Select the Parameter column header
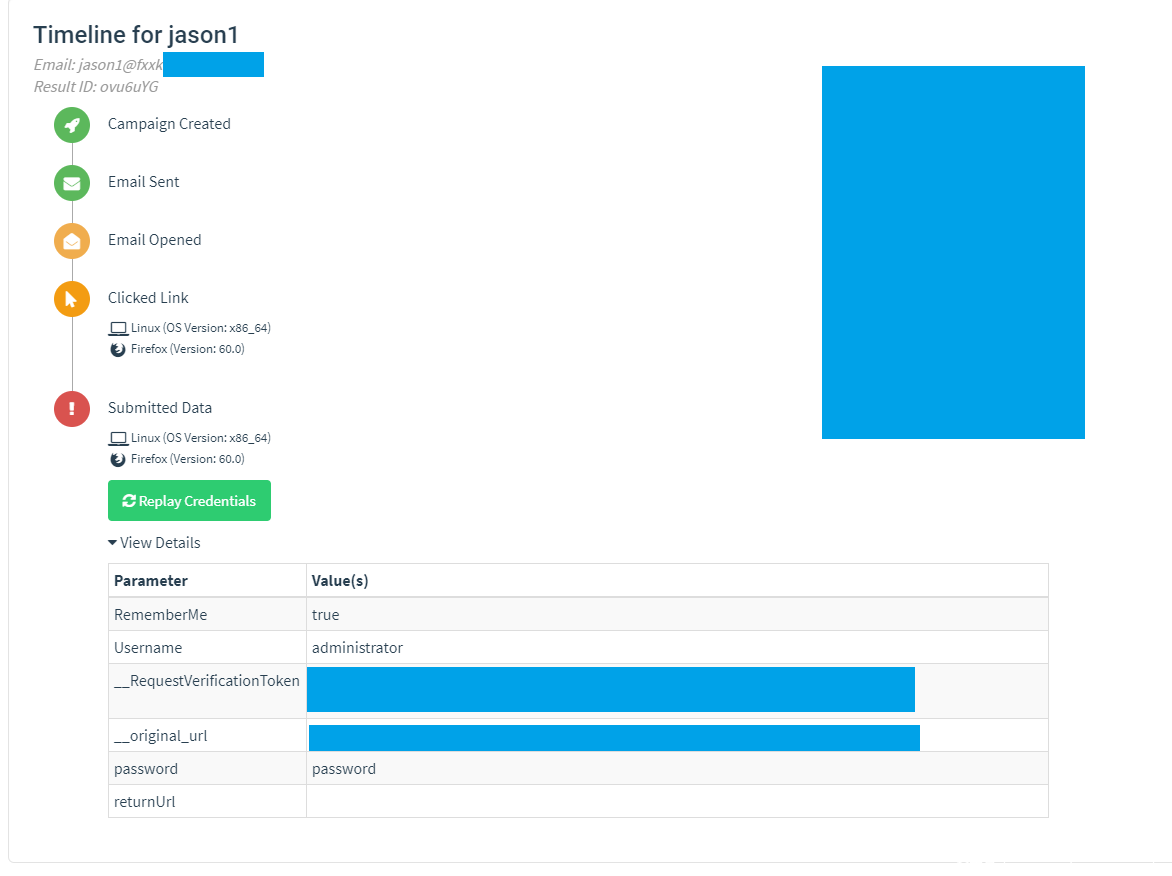The height and width of the screenshot is (876, 1172). [x=151, y=581]
